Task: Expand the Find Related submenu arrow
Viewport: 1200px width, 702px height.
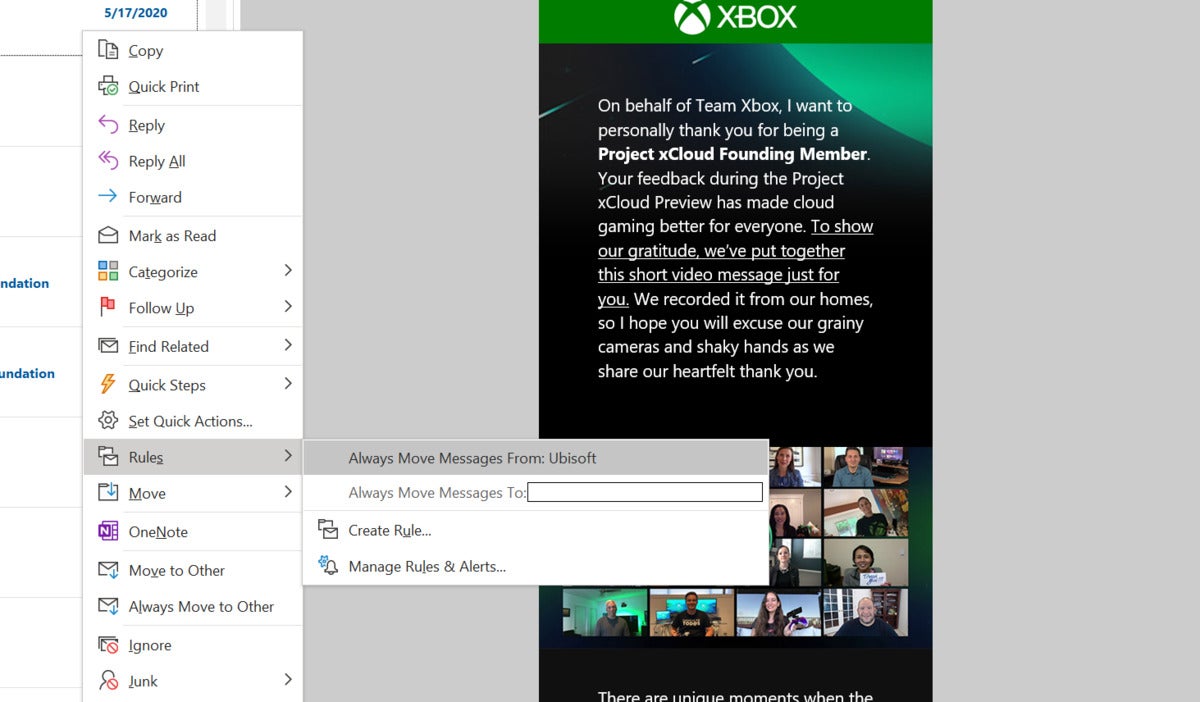Action: click(x=288, y=345)
